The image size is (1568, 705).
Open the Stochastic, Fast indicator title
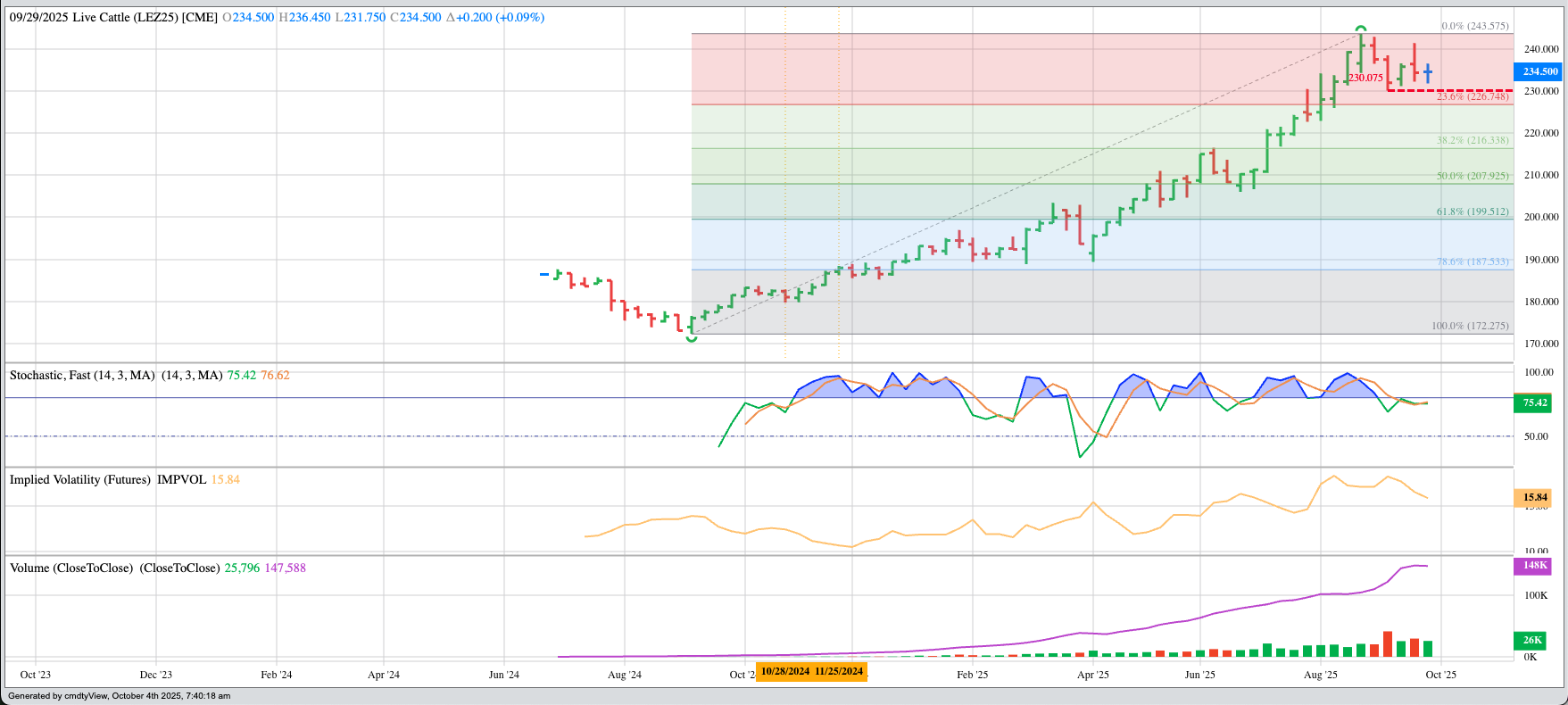82,375
